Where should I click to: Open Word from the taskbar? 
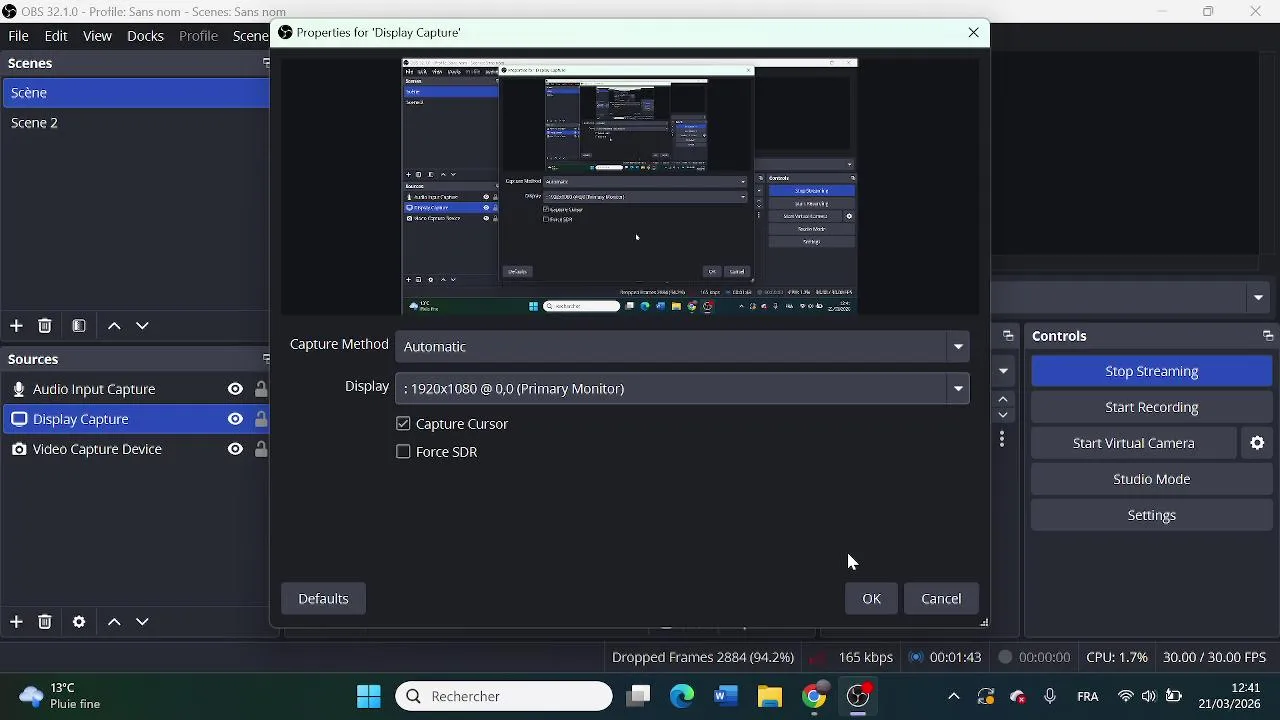tap(726, 696)
